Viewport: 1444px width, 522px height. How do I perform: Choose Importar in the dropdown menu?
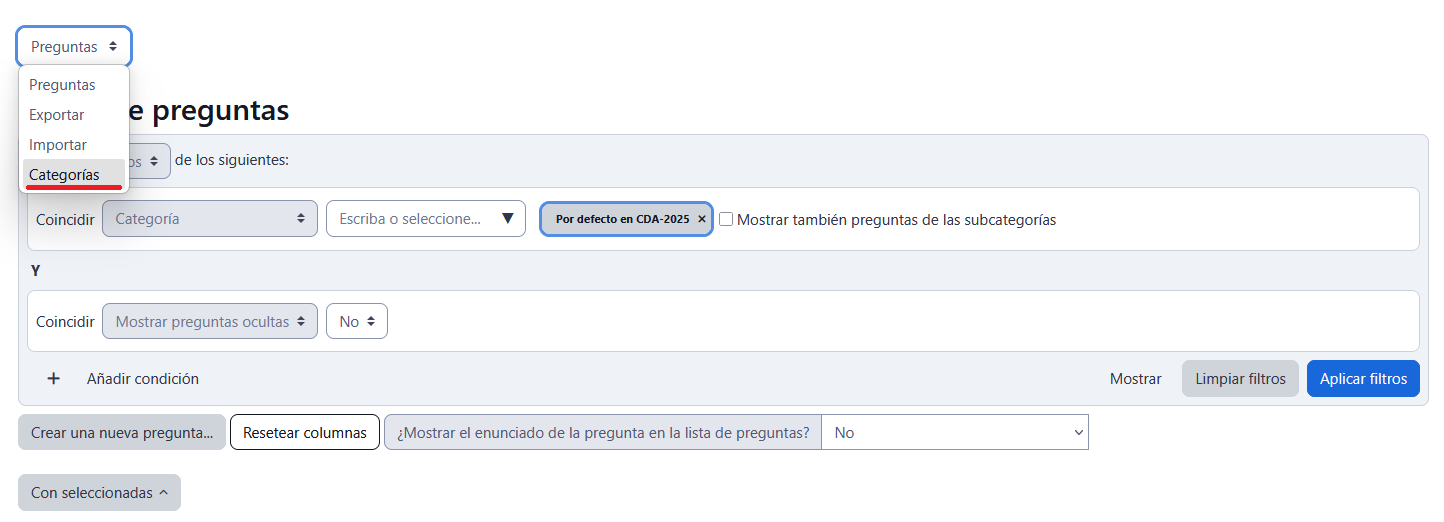pyautogui.click(x=58, y=145)
